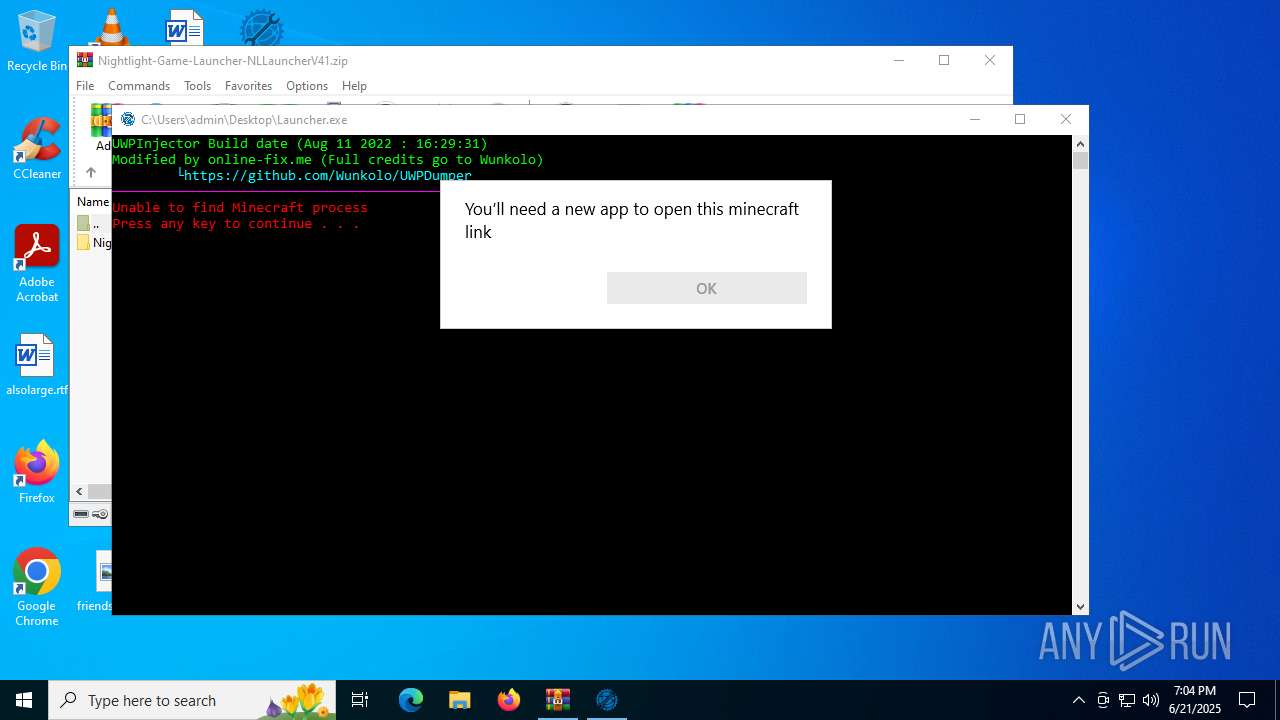This screenshot has width=1280, height=720.
Task: Click OK in the minecraft link dialog
Action: pos(706,288)
